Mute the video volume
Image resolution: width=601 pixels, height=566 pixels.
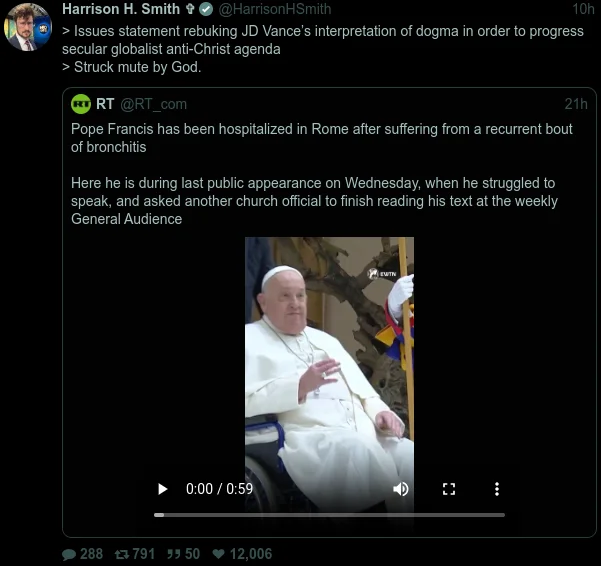click(401, 489)
